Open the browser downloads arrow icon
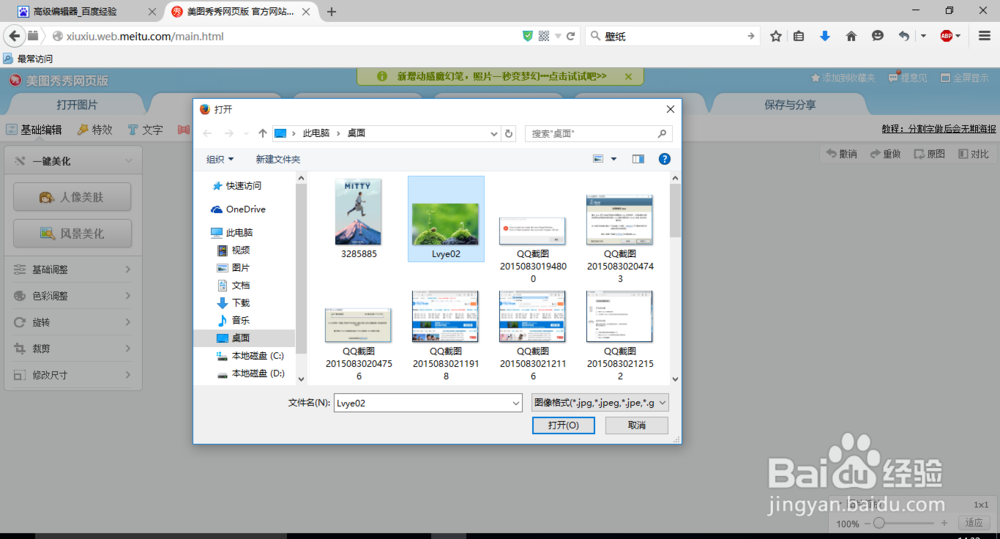1000x539 pixels. 825,36
